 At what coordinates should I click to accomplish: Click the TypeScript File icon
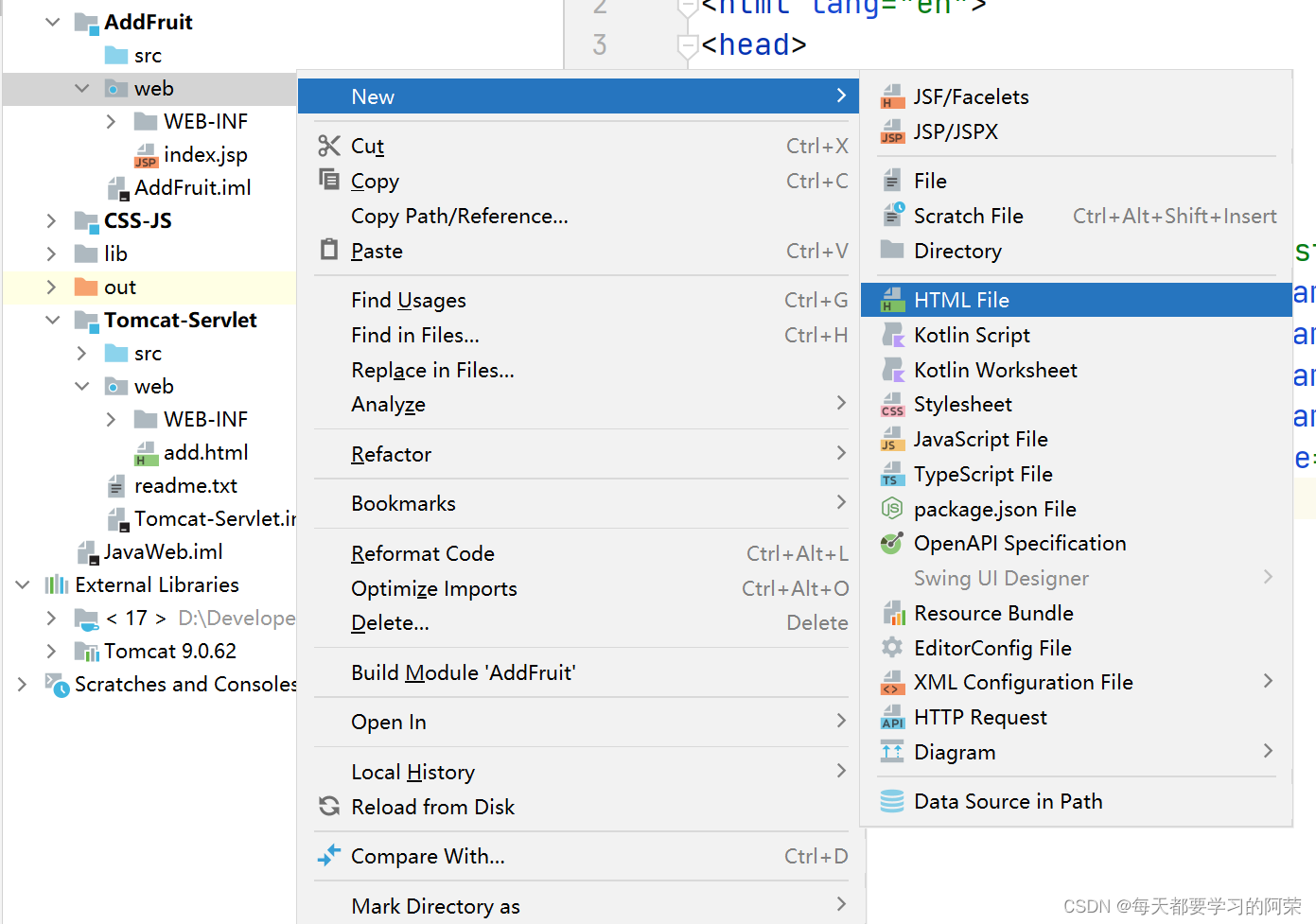click(x=892, y=474)
